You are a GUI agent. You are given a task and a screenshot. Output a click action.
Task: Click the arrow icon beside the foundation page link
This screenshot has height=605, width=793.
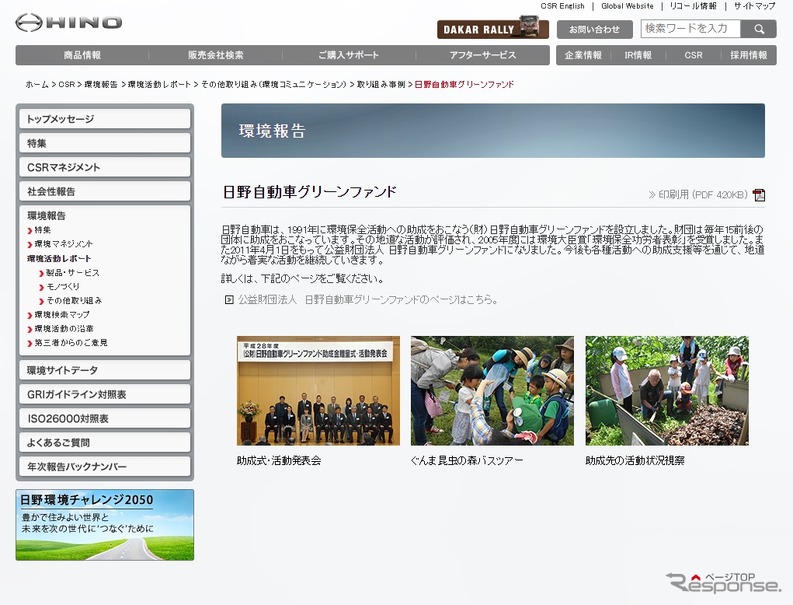pyautogui.click(x=229, y=300)
